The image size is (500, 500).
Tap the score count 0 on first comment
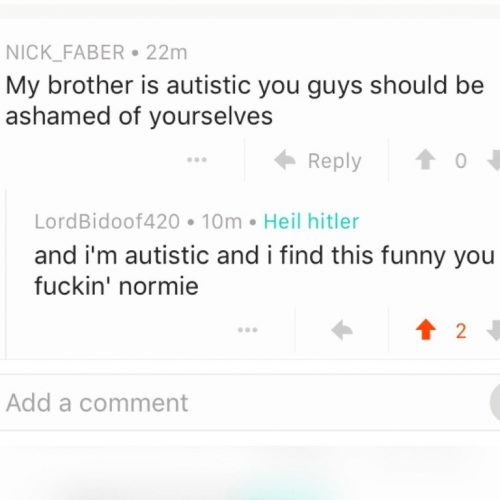point(461,161)
